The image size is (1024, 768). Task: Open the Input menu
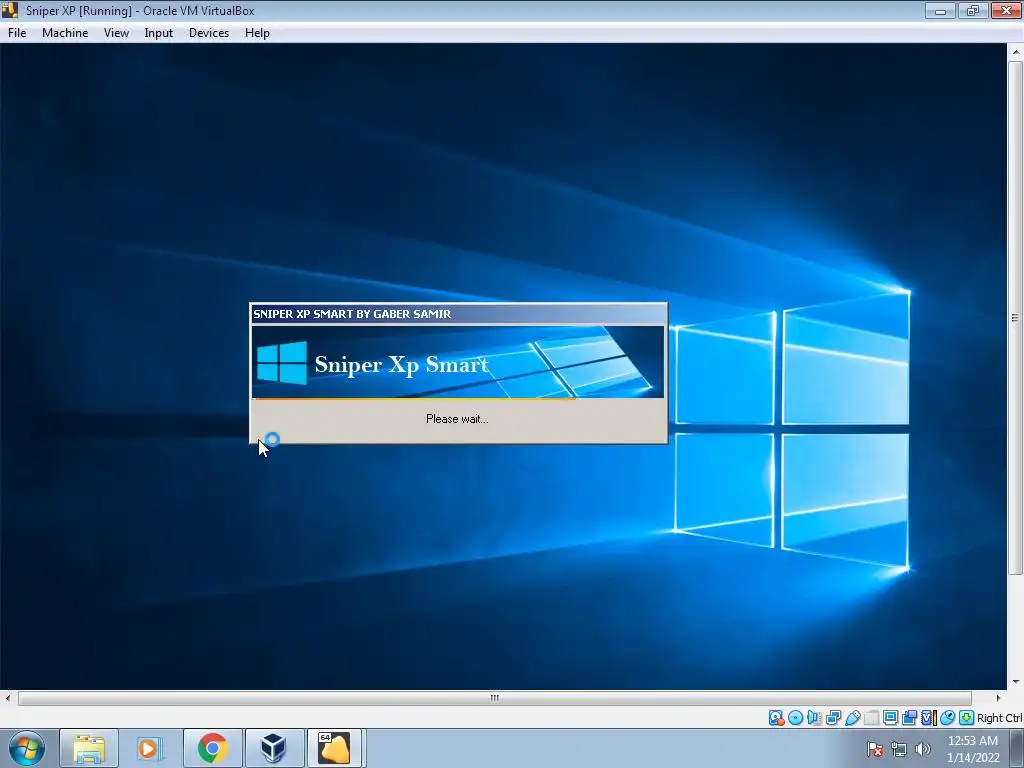pyautogui.click(x=159, y=33)
